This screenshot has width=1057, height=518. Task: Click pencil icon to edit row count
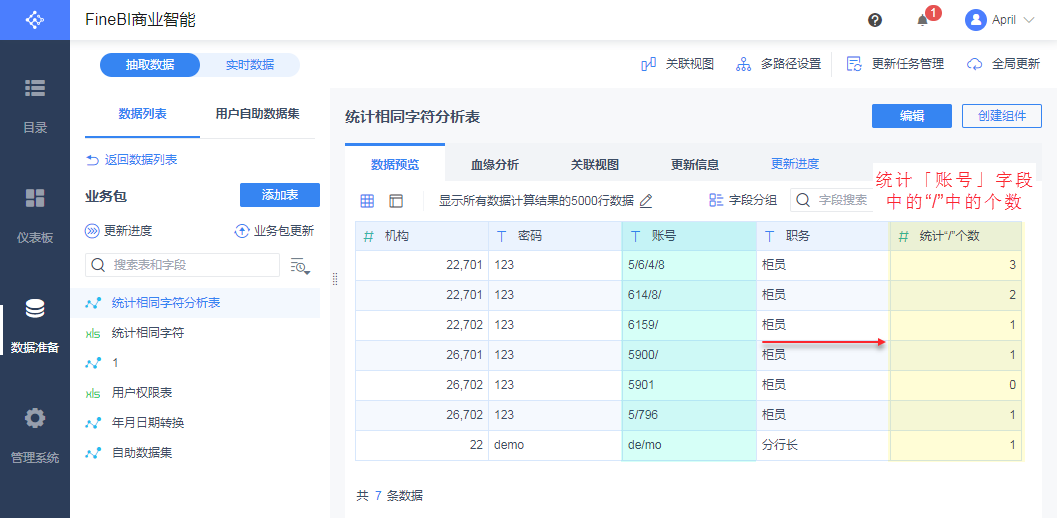(646, 201)
